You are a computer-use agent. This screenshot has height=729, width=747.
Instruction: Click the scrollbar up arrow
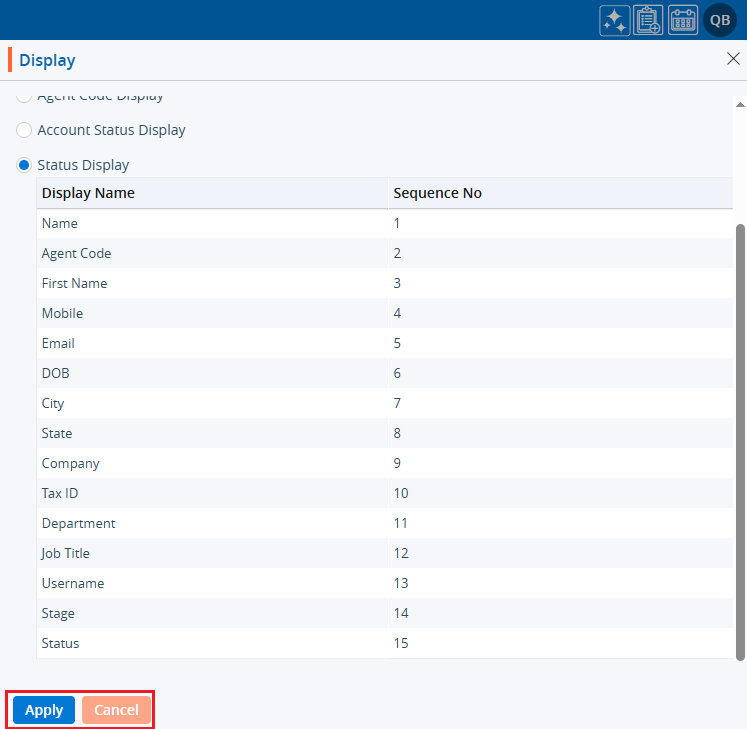(740, 104)
